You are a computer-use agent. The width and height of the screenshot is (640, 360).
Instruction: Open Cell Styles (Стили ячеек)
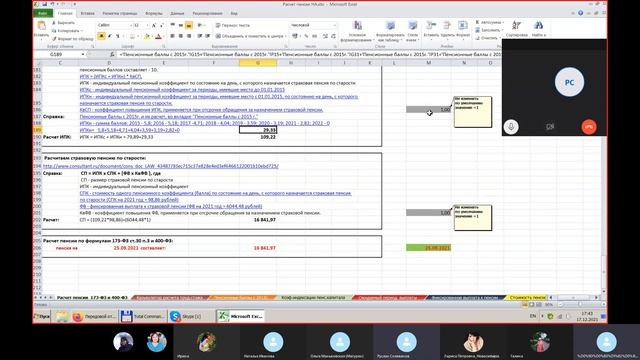413,31
